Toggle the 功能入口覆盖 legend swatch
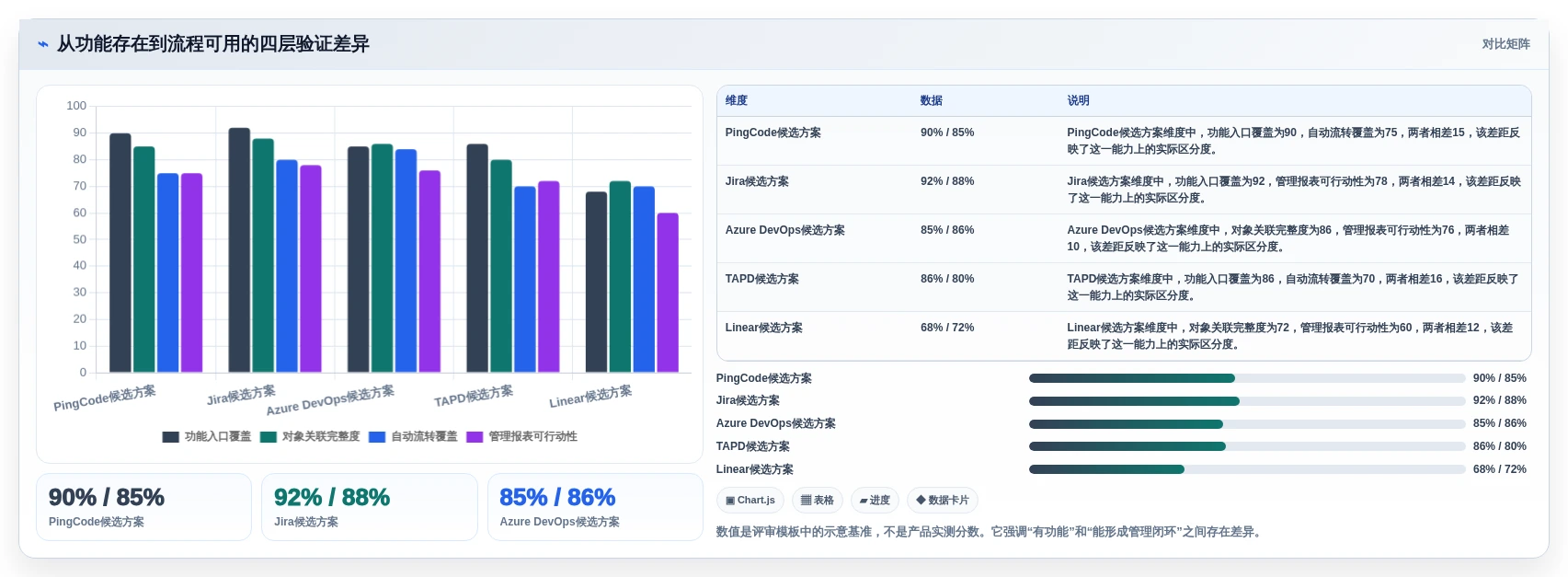Screen dimensions: 1568x577 (x=170, y=437)
